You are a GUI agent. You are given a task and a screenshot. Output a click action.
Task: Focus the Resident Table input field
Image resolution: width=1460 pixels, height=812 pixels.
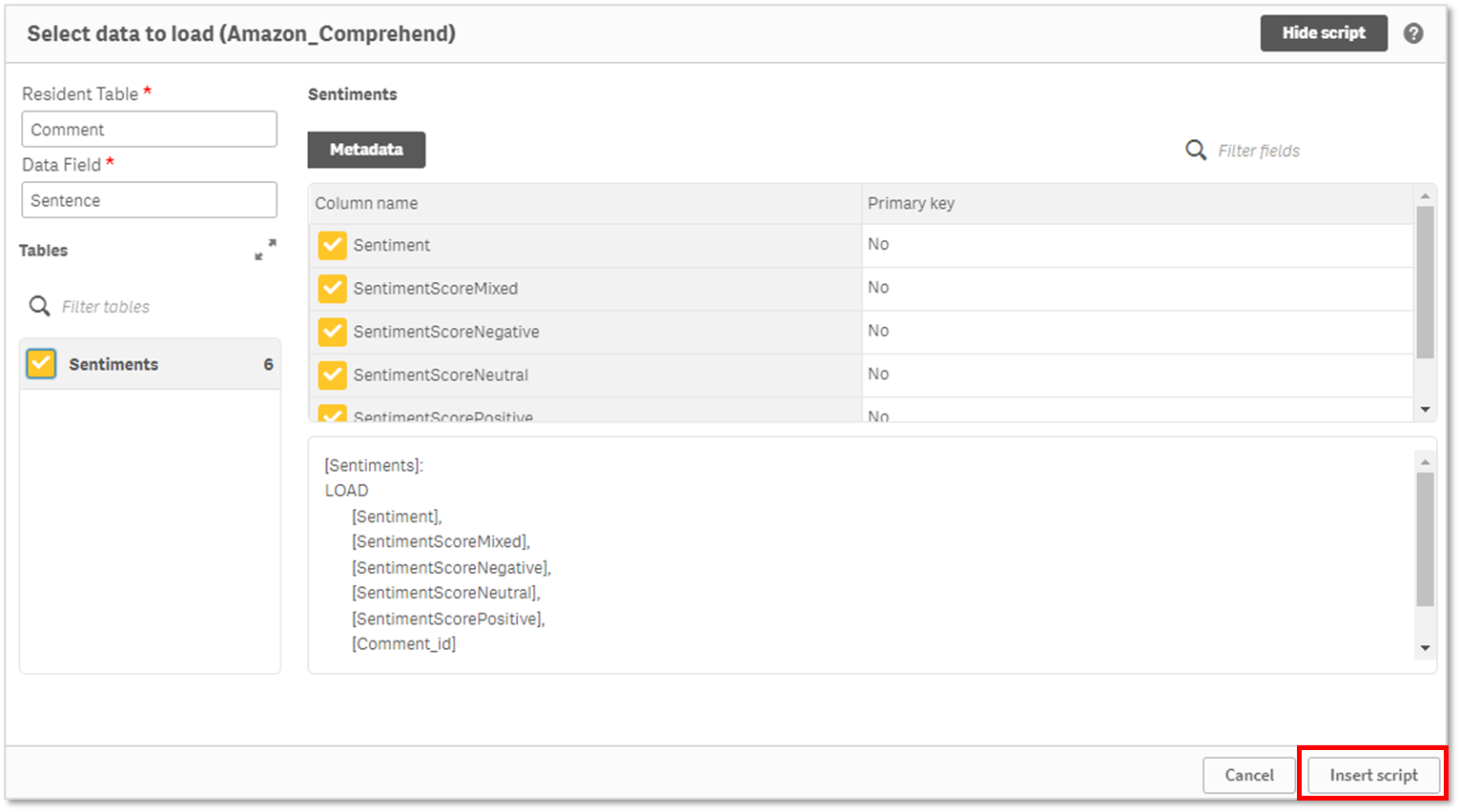[x=150, y=130]
